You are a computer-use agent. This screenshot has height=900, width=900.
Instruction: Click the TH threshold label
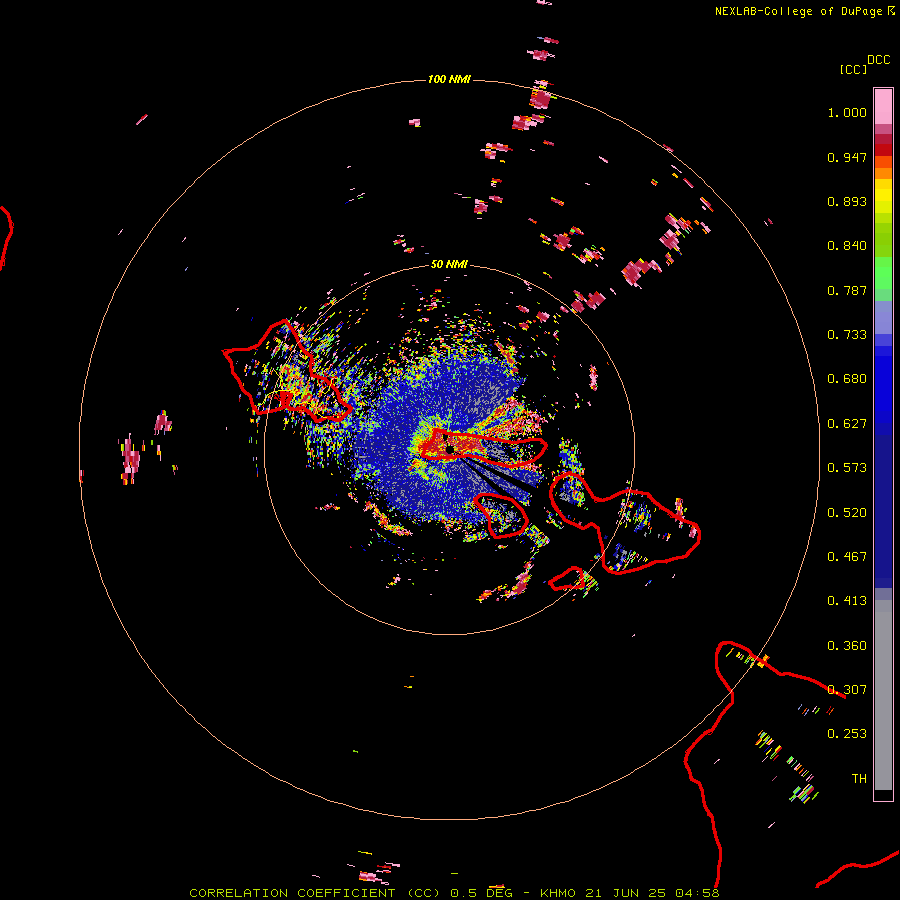[859, 779]
